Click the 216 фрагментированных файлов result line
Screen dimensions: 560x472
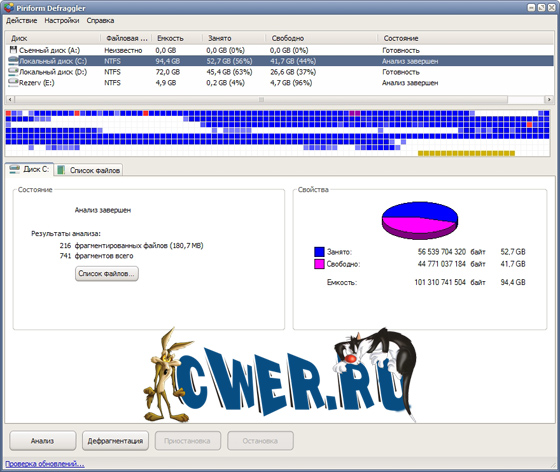pyautogui.click(x=131, y=246)
